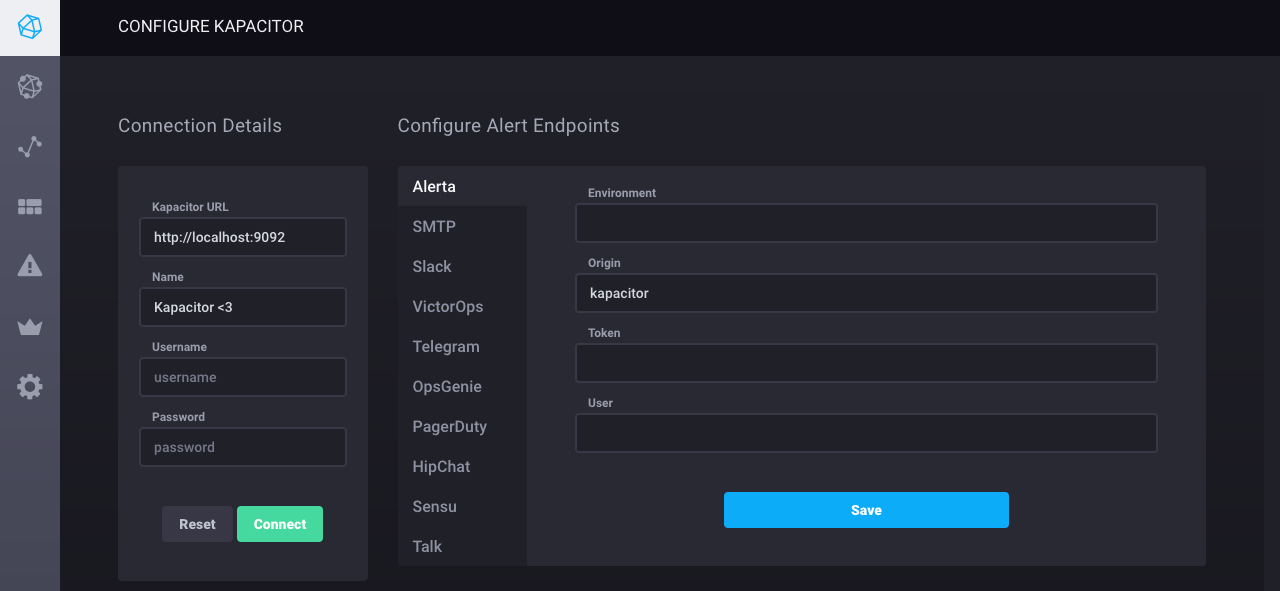This screenshot has width=1280, height=591.
Task: Select the PagerDuty endpoint tab
Action: tap(450, 427)
